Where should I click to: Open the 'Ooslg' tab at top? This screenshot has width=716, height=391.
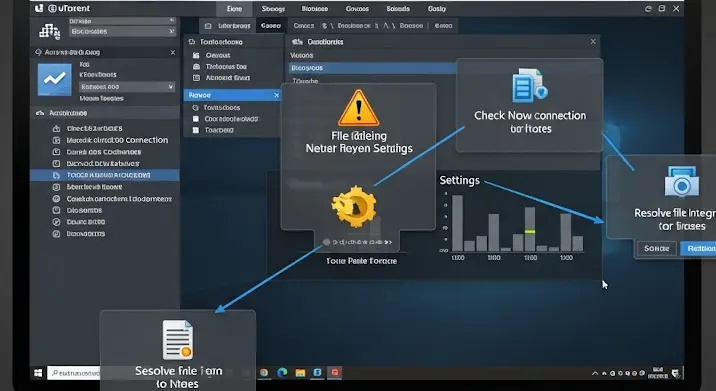coord(437,9)
